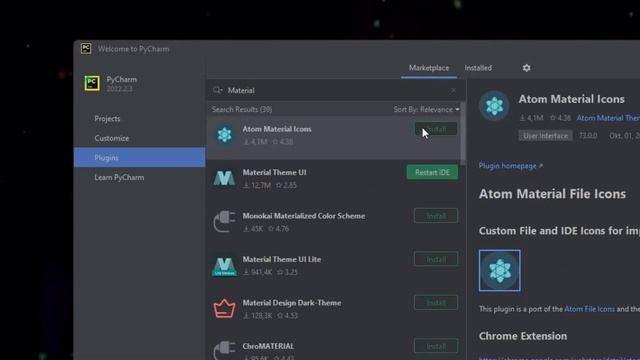Install Material Theme UI Lite

436,260
